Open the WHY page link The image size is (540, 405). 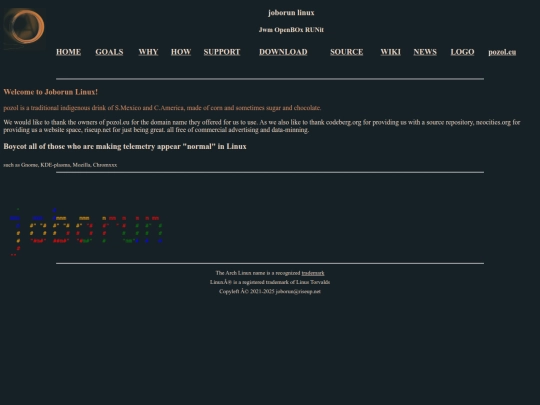[148, 52]
